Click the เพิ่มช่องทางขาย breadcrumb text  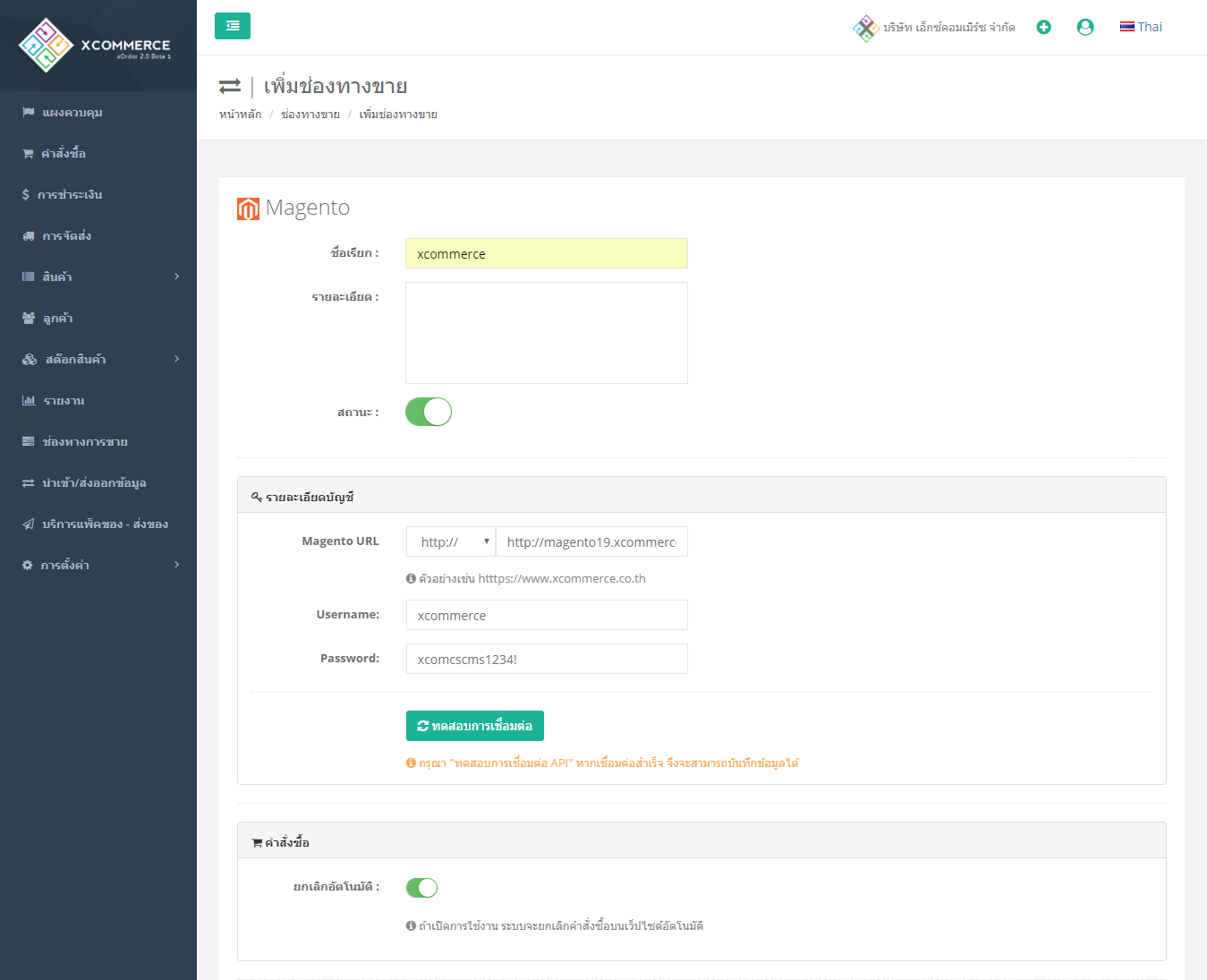398,114
